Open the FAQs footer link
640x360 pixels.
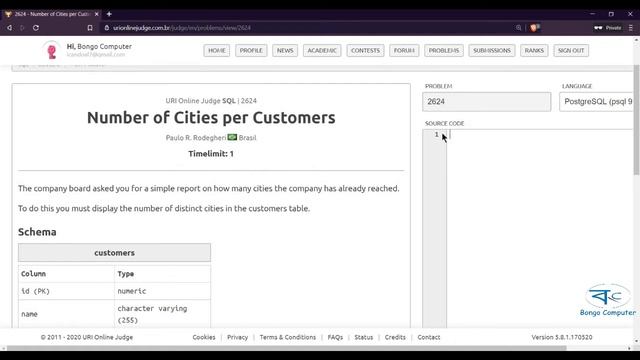coord(335,337)
